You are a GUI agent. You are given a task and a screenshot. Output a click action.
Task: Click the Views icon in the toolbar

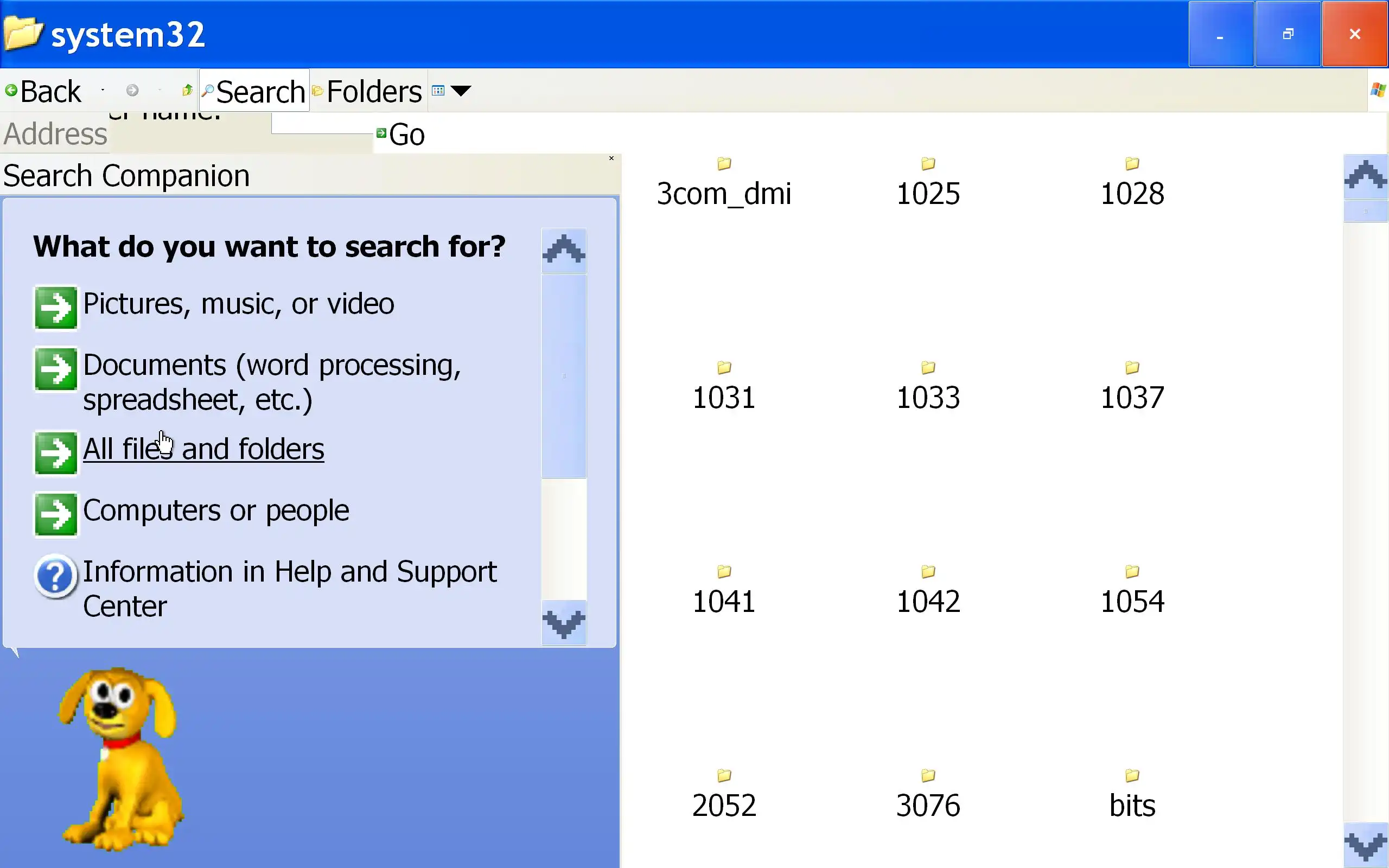(x=438, y=91)
